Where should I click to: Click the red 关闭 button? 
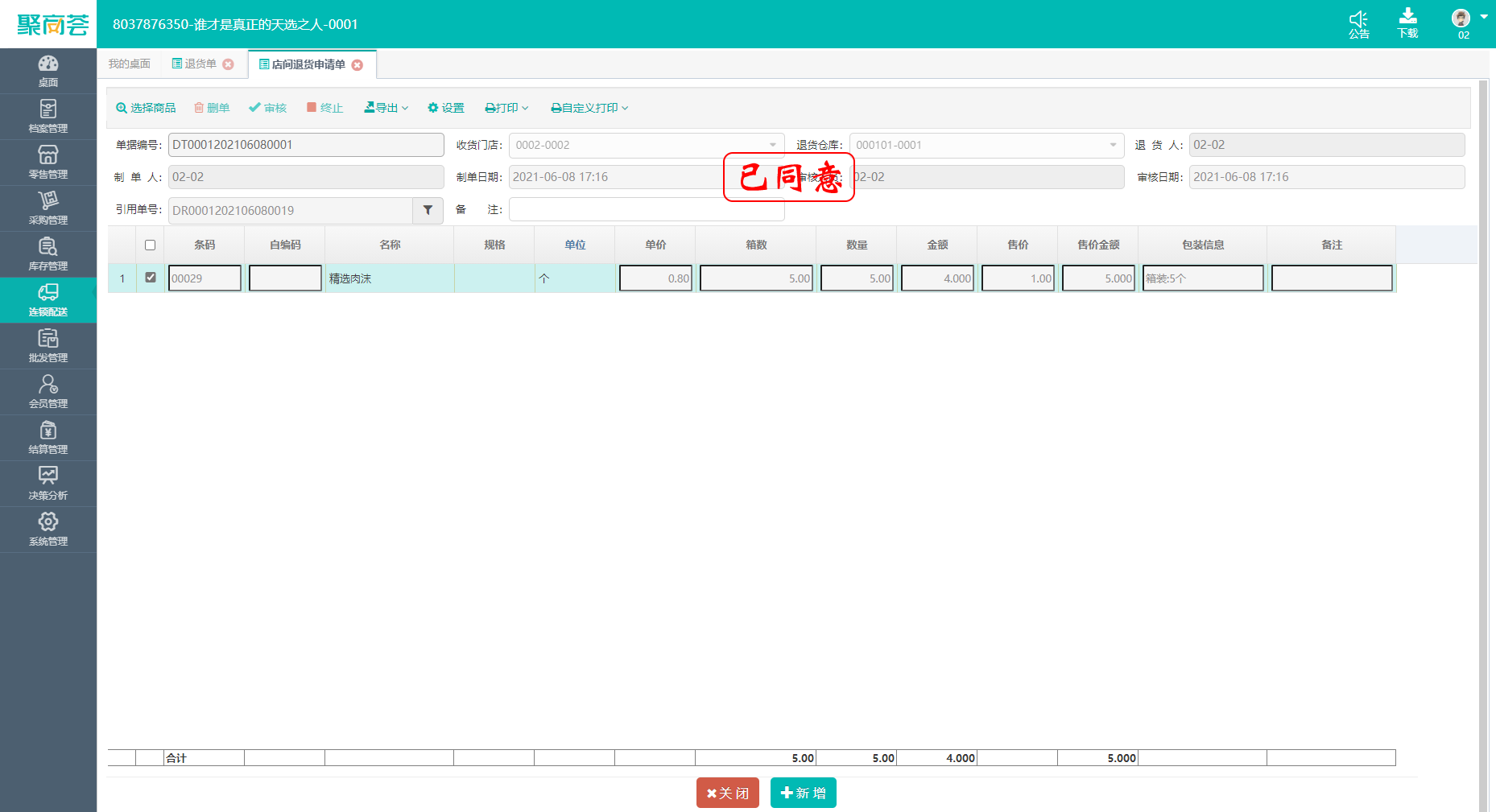[x=728, y=793]
